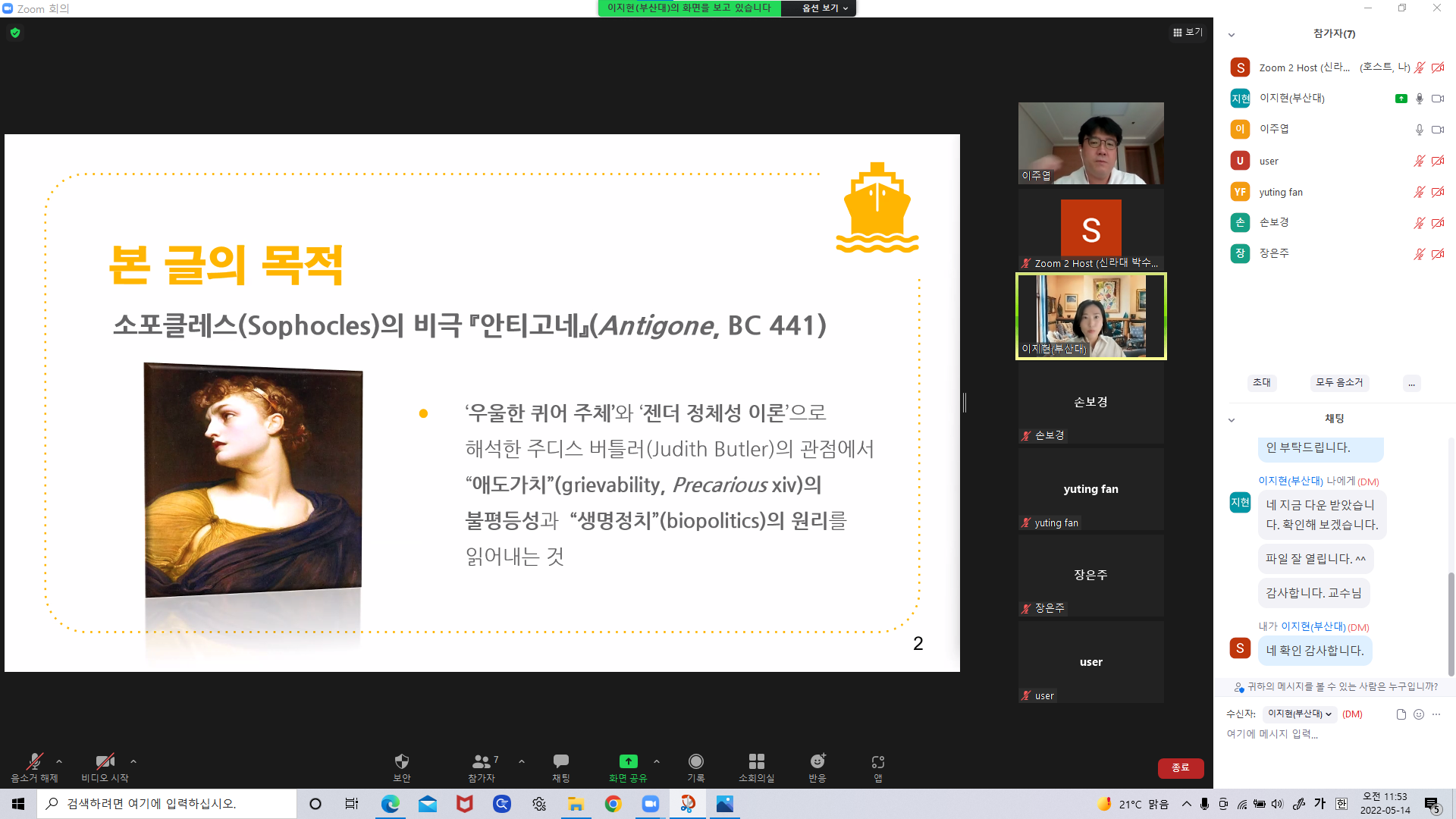
Task: Click the Record icon
Action: 695,761
